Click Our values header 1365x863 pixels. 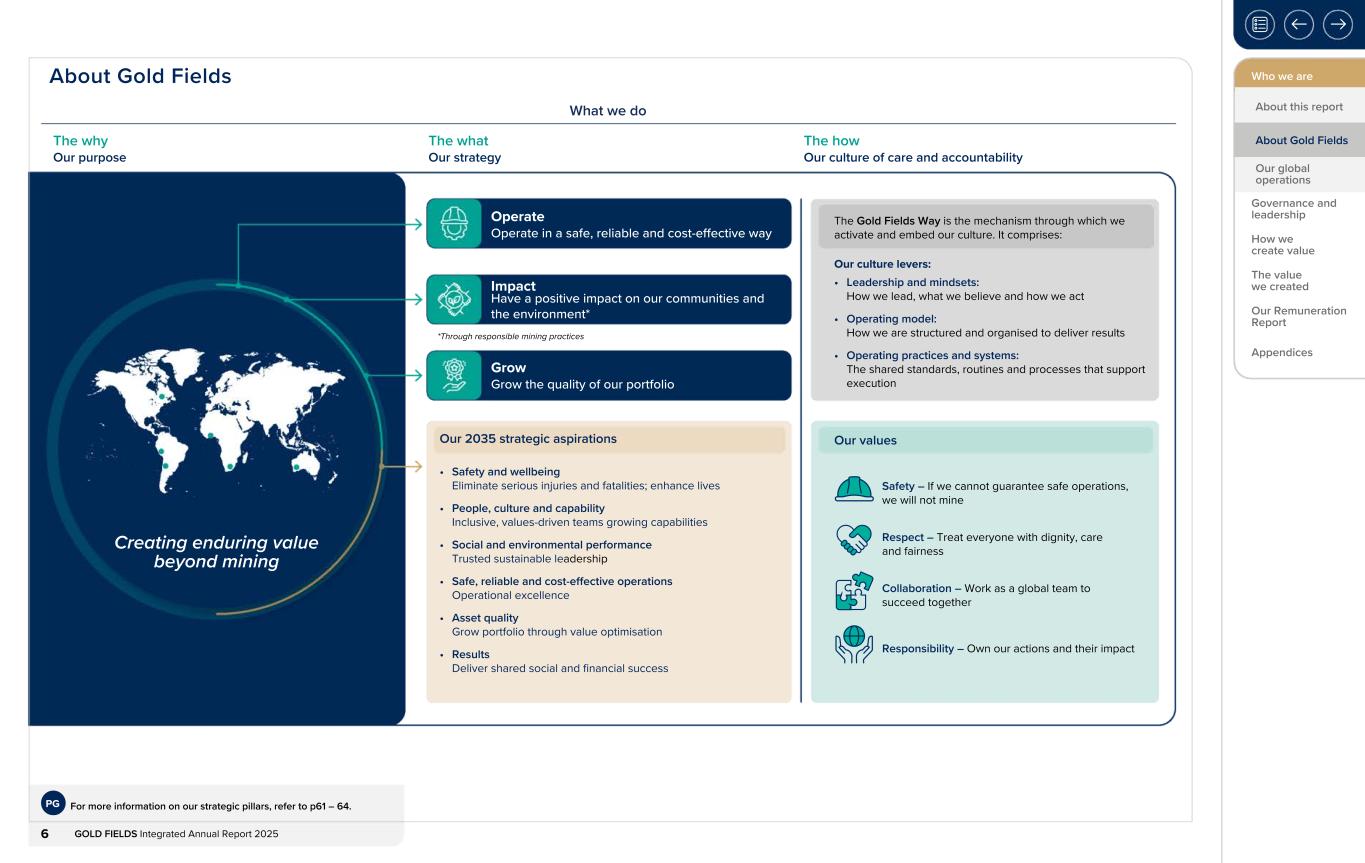(x=985, y=440)
